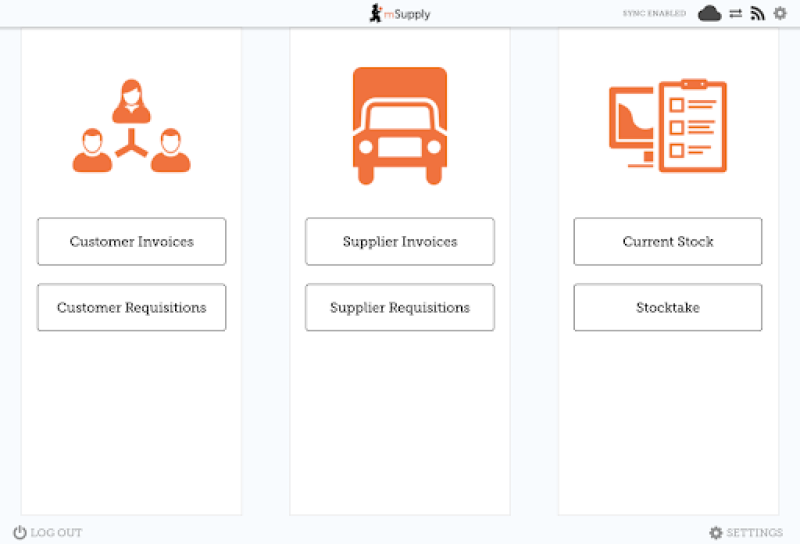This screenshot has height=544, width=800.
Task: Click the wireless signal feed icon
Action: (758, 14)
